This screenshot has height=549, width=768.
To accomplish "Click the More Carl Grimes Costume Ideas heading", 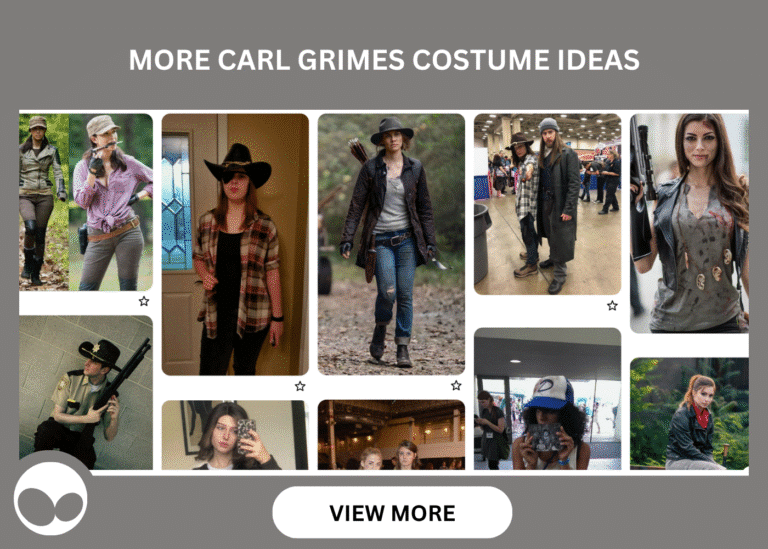I will 384,60.
